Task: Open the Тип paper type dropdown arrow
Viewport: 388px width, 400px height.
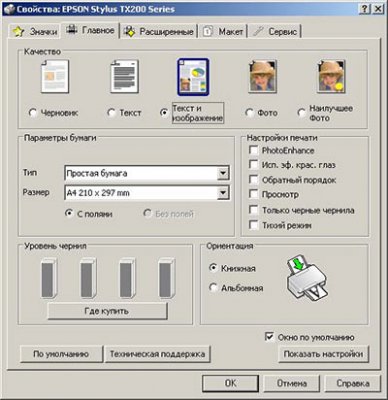Action: click(223, 173)
